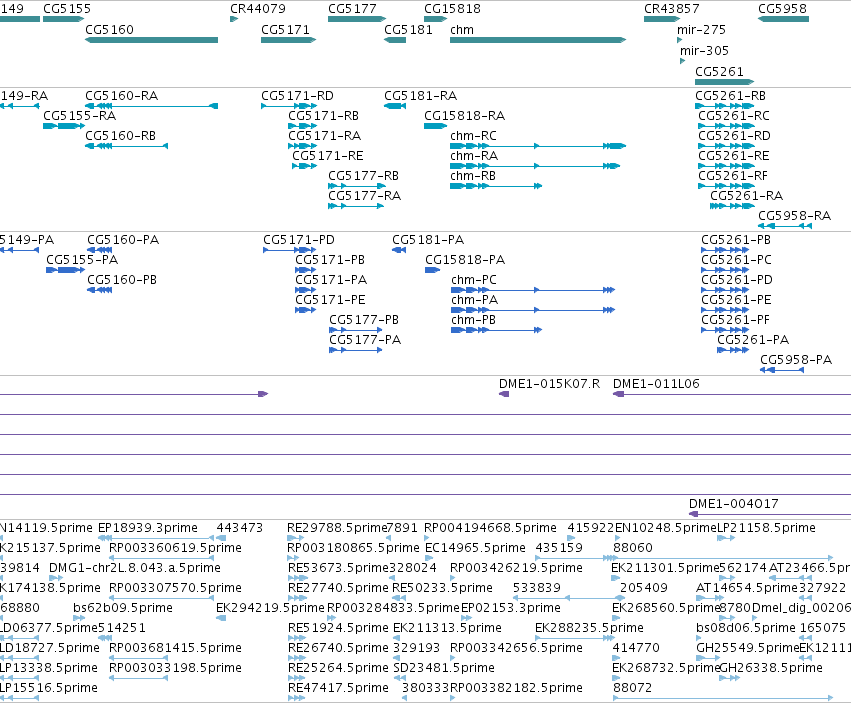Select the CG5181-PA protein label

tap(428, 240)
